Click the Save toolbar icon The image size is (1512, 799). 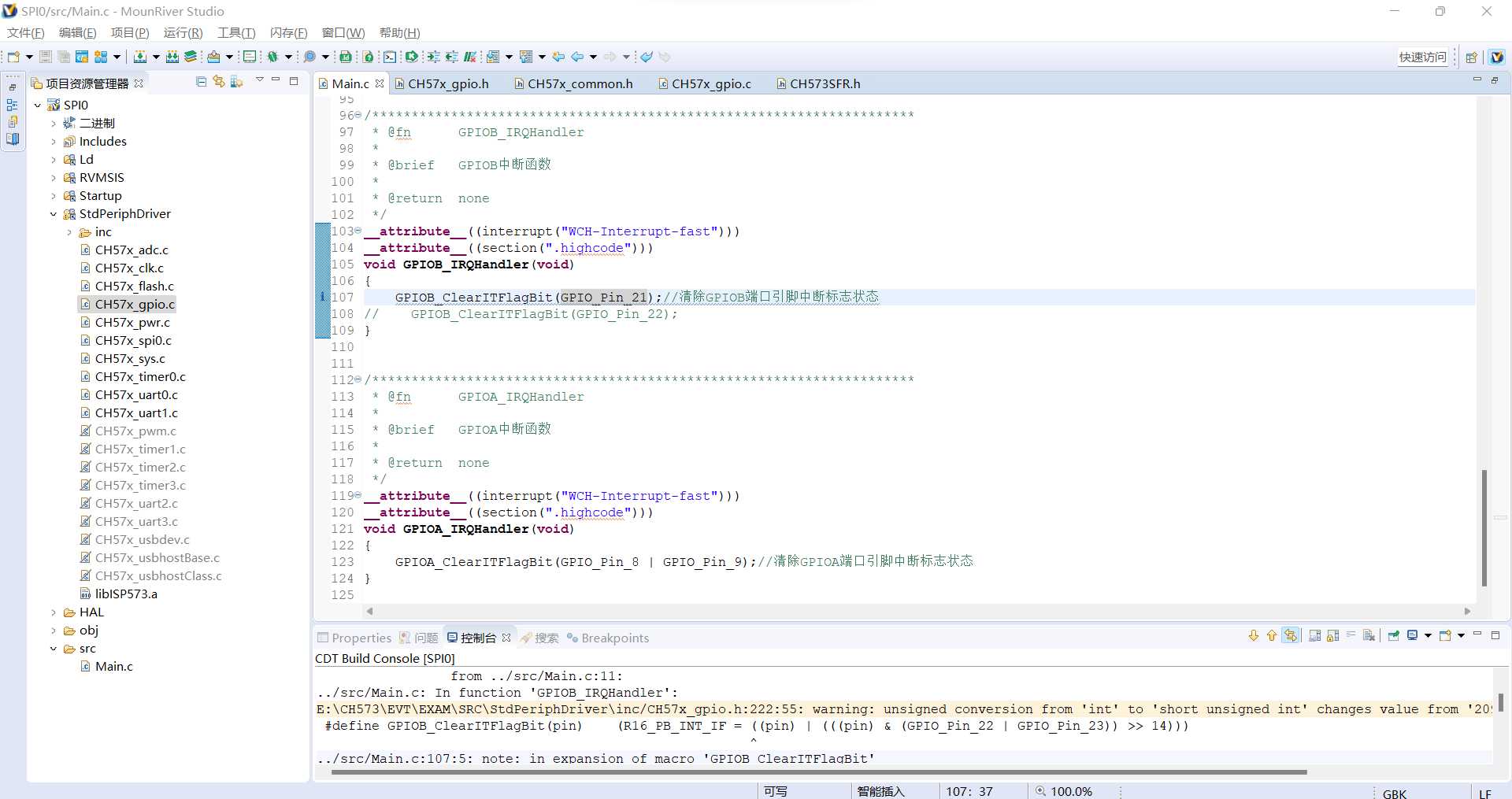point(46,57)
